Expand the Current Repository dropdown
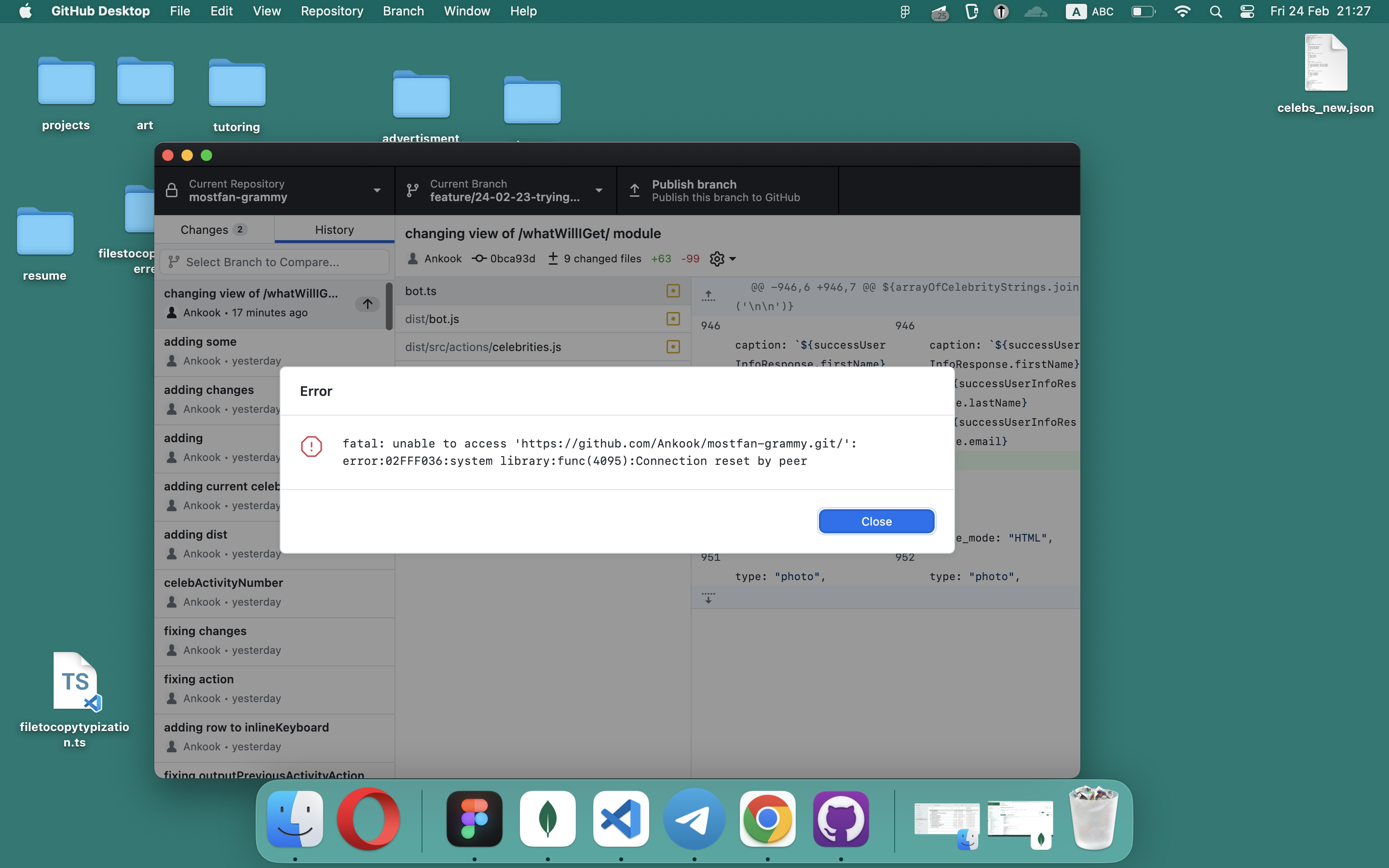 point(274,190)
